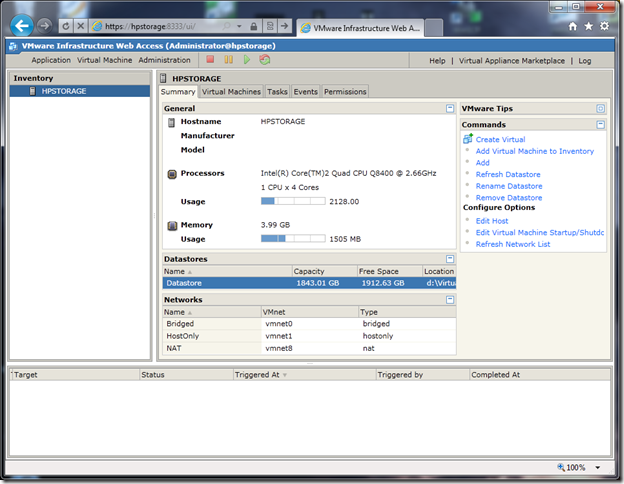This screenshot has height=484, width=624.
Task: Click the browser forward arrow button
Action: [x=45, y=26]
